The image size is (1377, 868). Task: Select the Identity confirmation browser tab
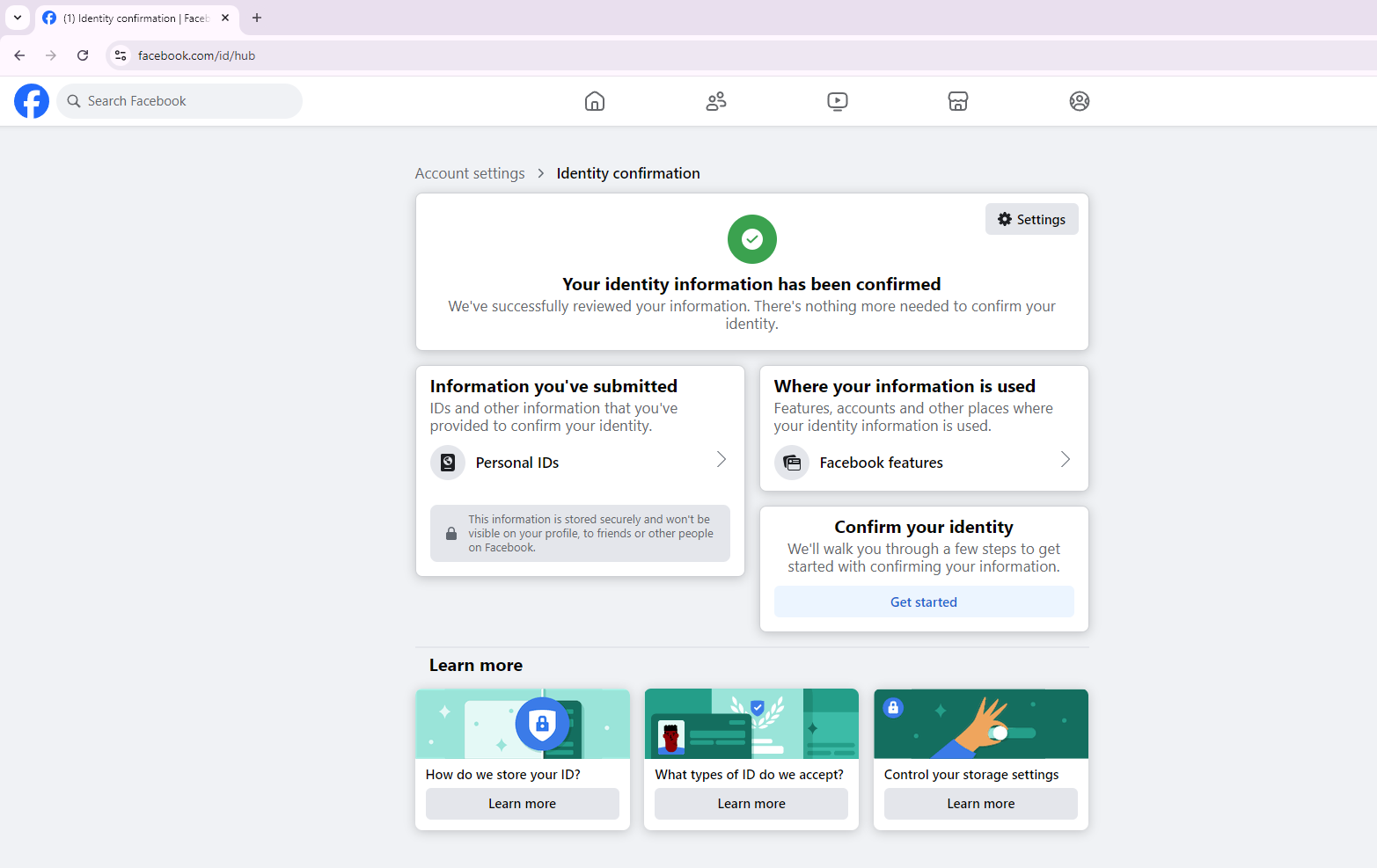coord(136,18)
